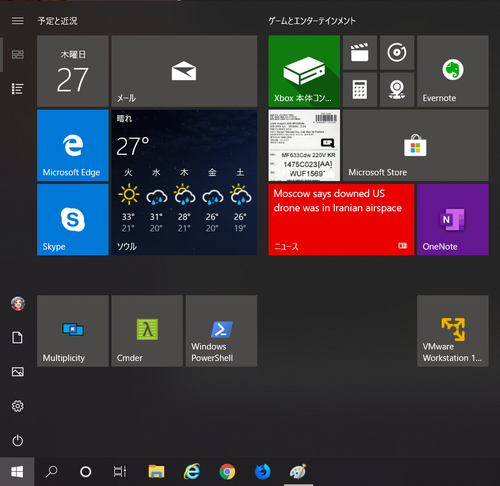Open the weather tile for ソウル
500x486 pixels.
point(184,182)
